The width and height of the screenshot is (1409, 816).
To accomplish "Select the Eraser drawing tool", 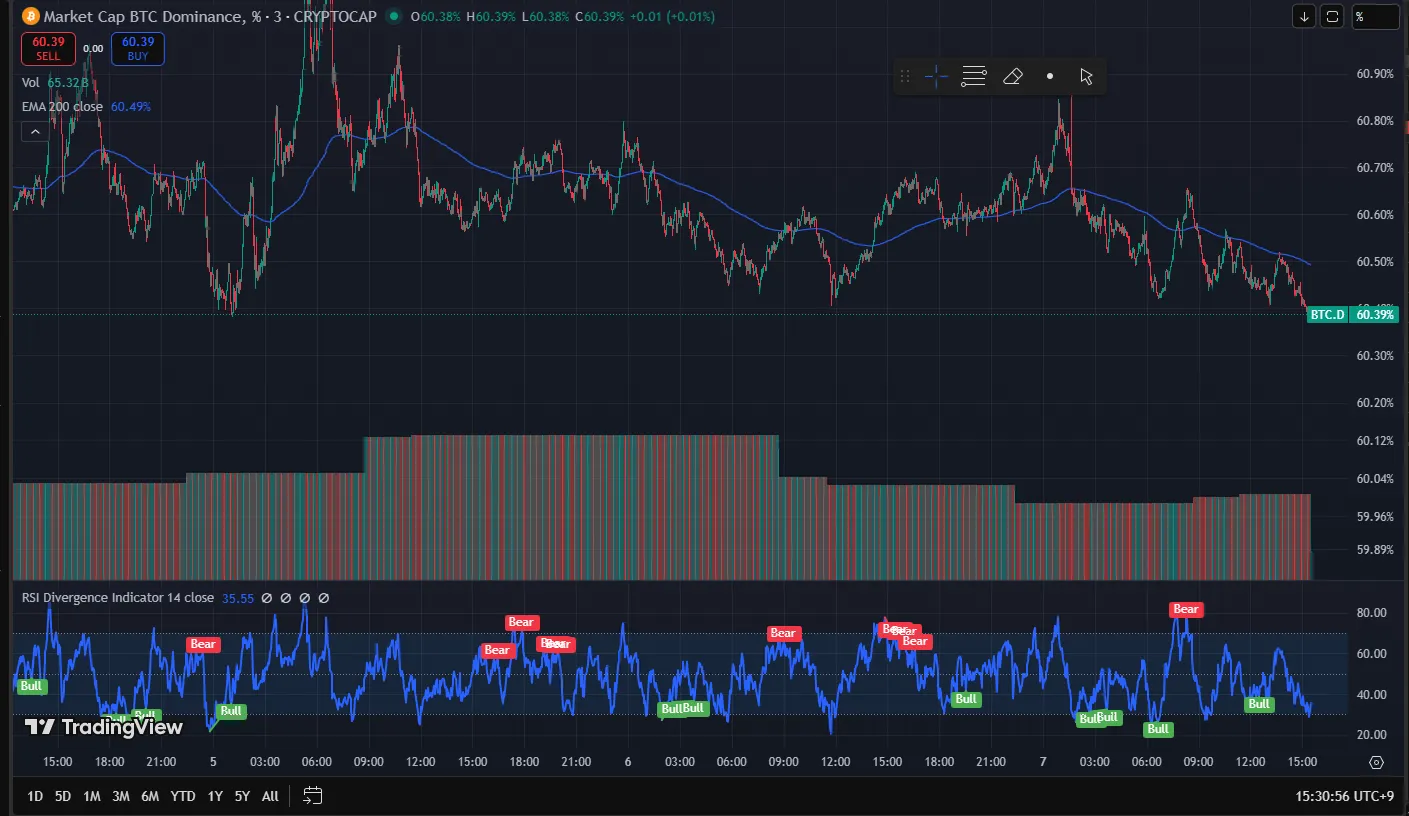I will 1012,75.
